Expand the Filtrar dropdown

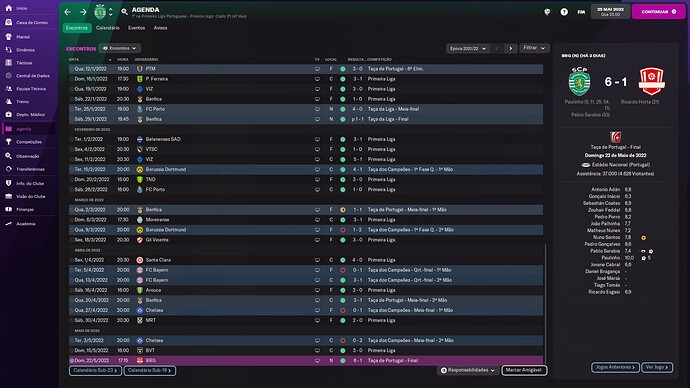click(x=534, y=48)
